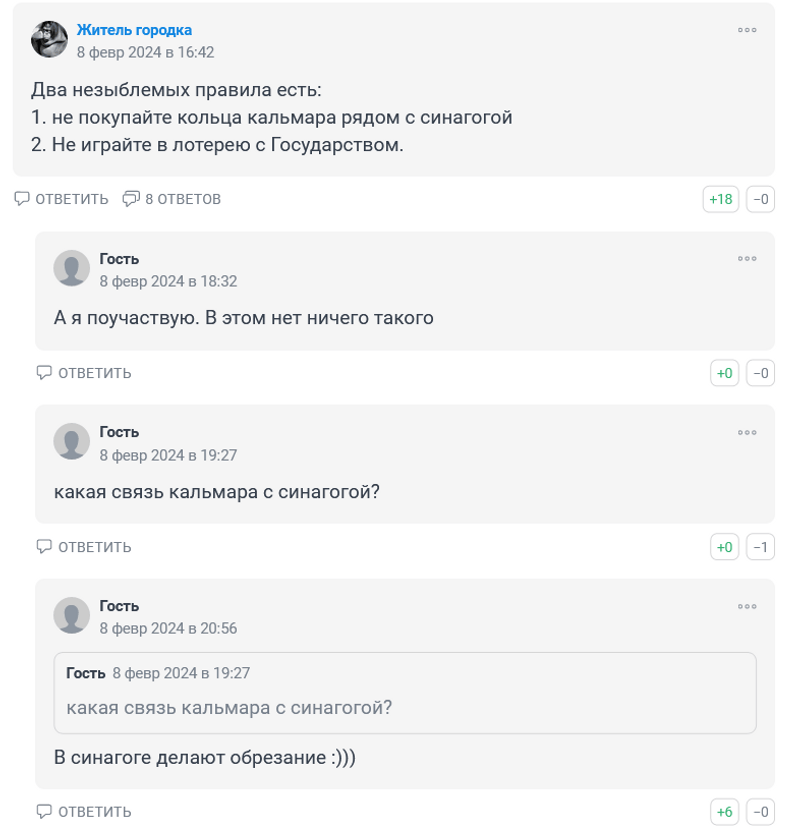Click guest avatar on 20:56 comment

click(72, 615)
